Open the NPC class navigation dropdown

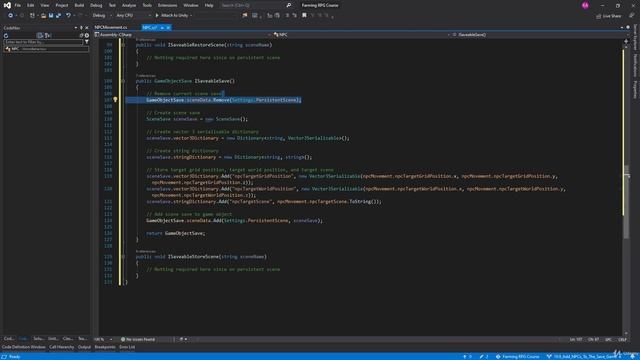point(361,35)
